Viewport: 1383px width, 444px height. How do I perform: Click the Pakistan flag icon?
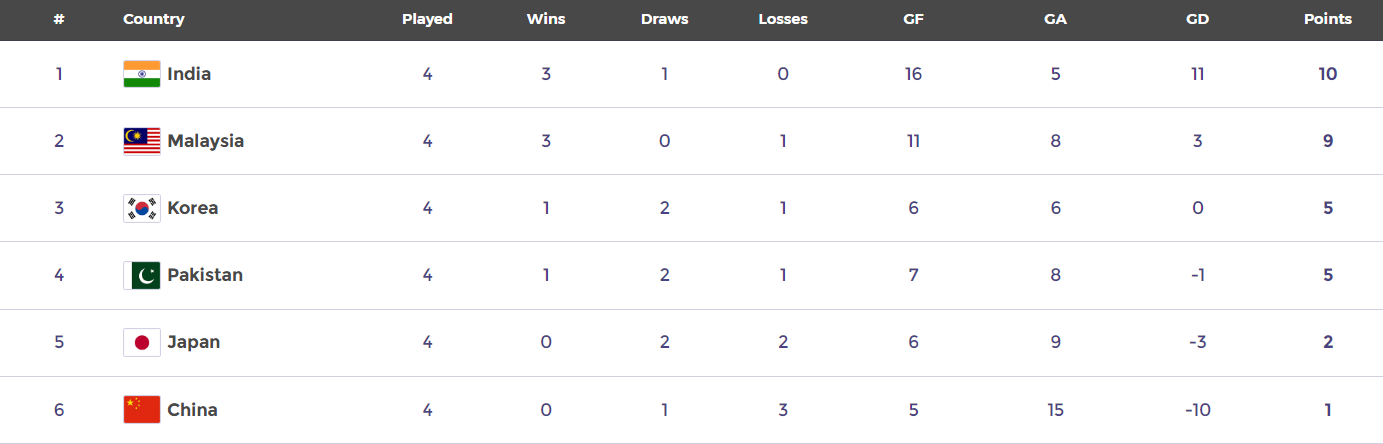click(142, 275)
